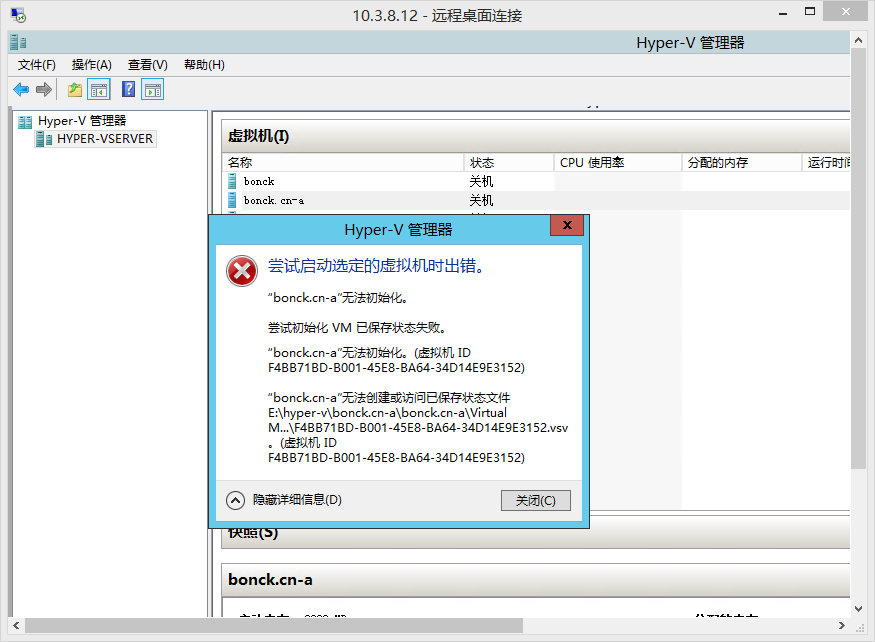
Task: Close the error dialog with red X
Action: click(567, 225)
